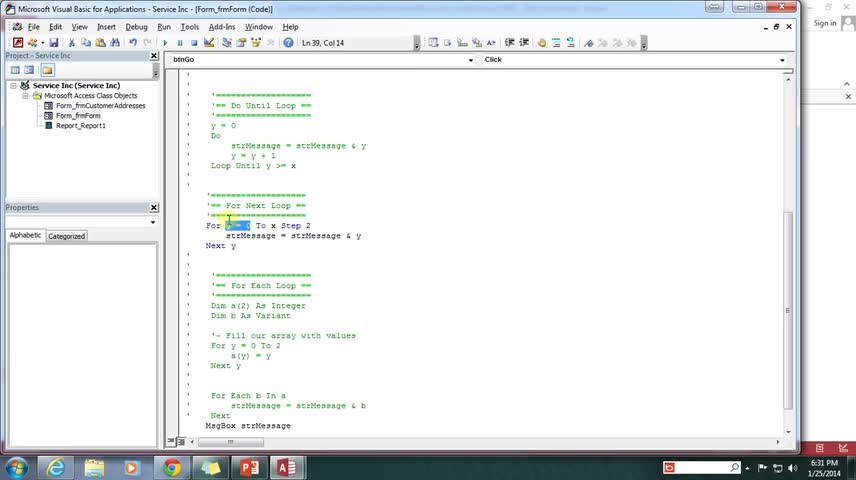Click List Properties/Methods icon
The image size is (856, 480).
click(x=433, y=43)
